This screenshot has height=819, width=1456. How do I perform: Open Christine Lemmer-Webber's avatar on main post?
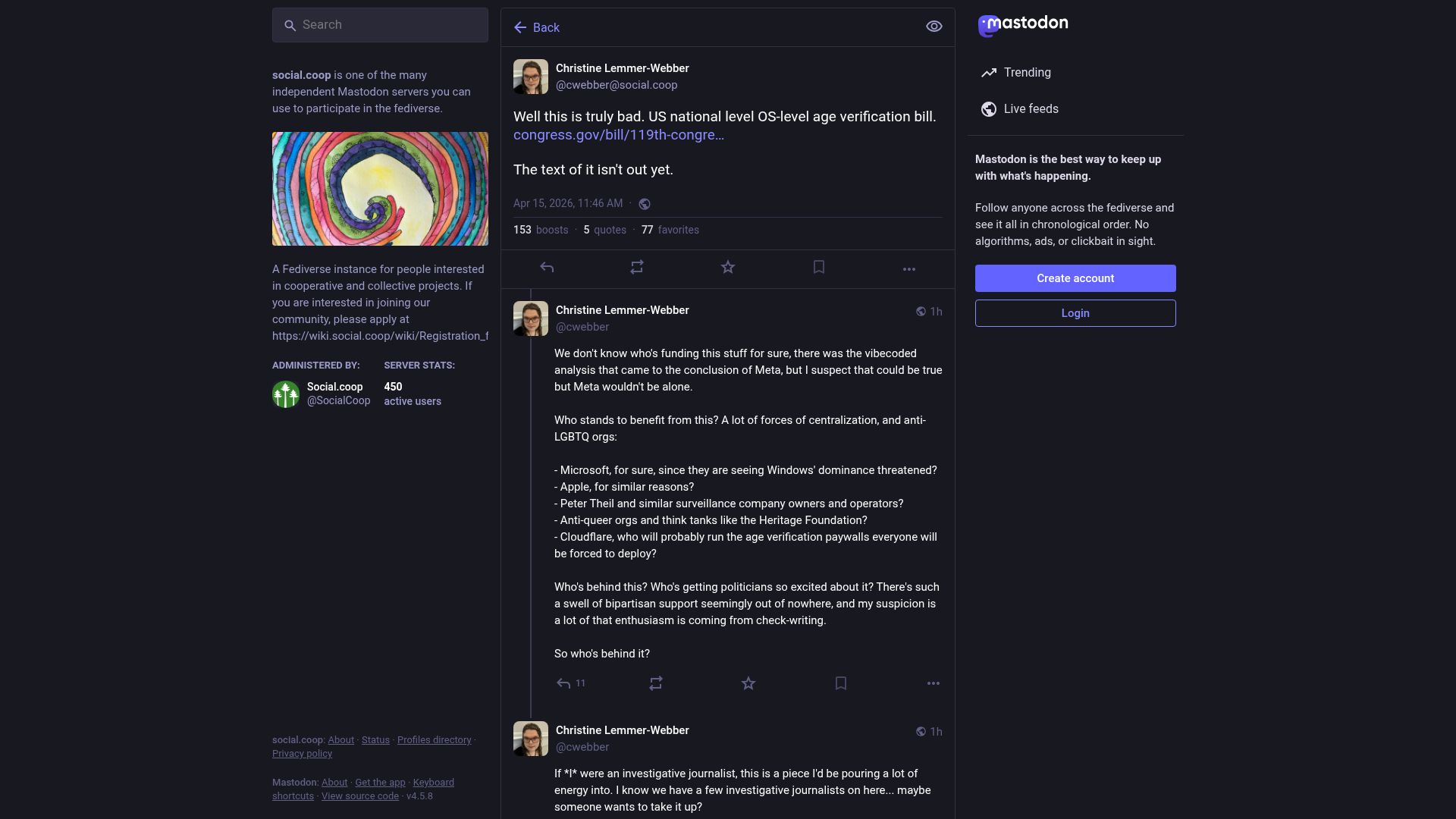click(x=531, y=77)
